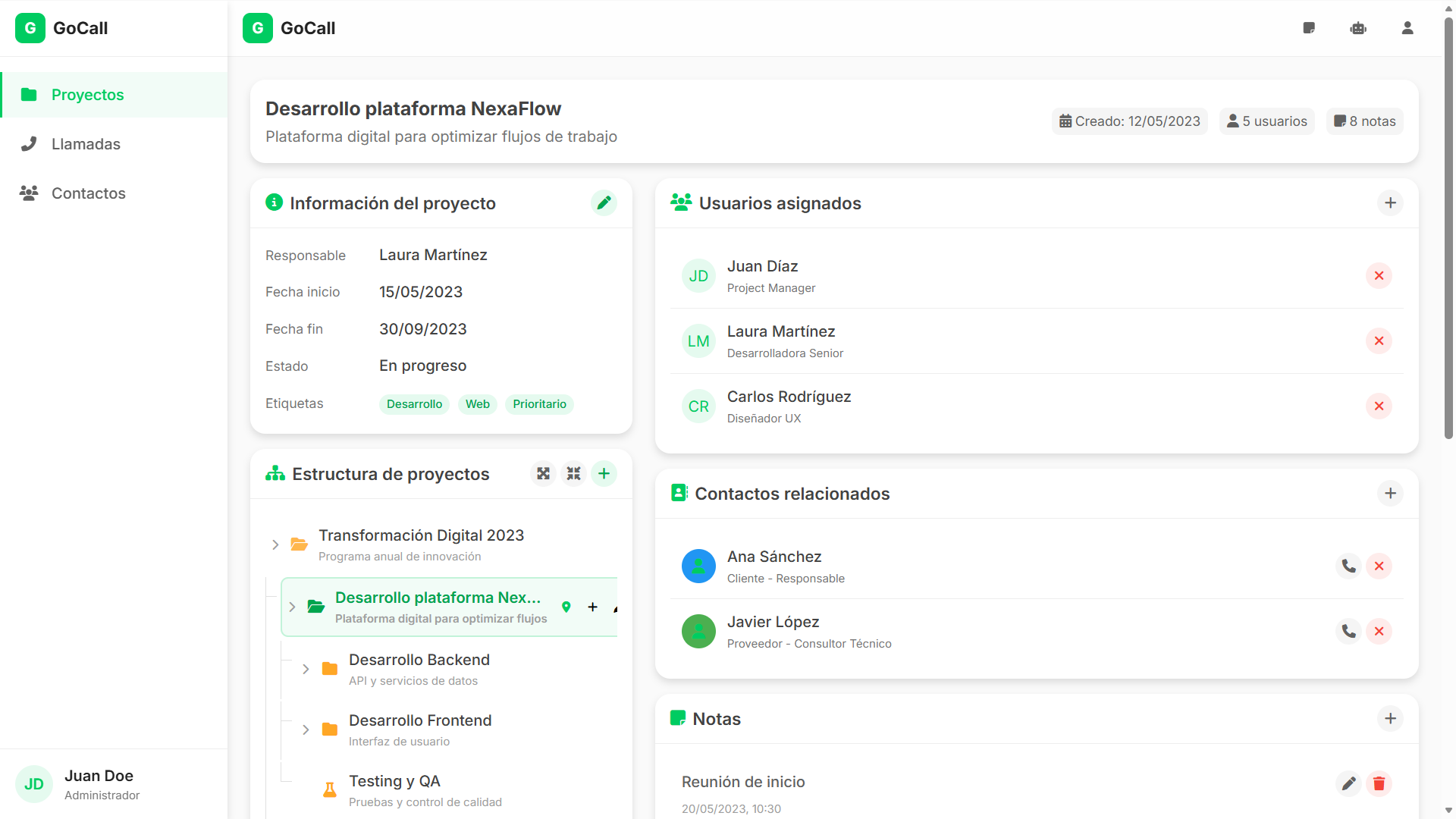Open the bot assistant icon in header

[x=1358, y=28]
